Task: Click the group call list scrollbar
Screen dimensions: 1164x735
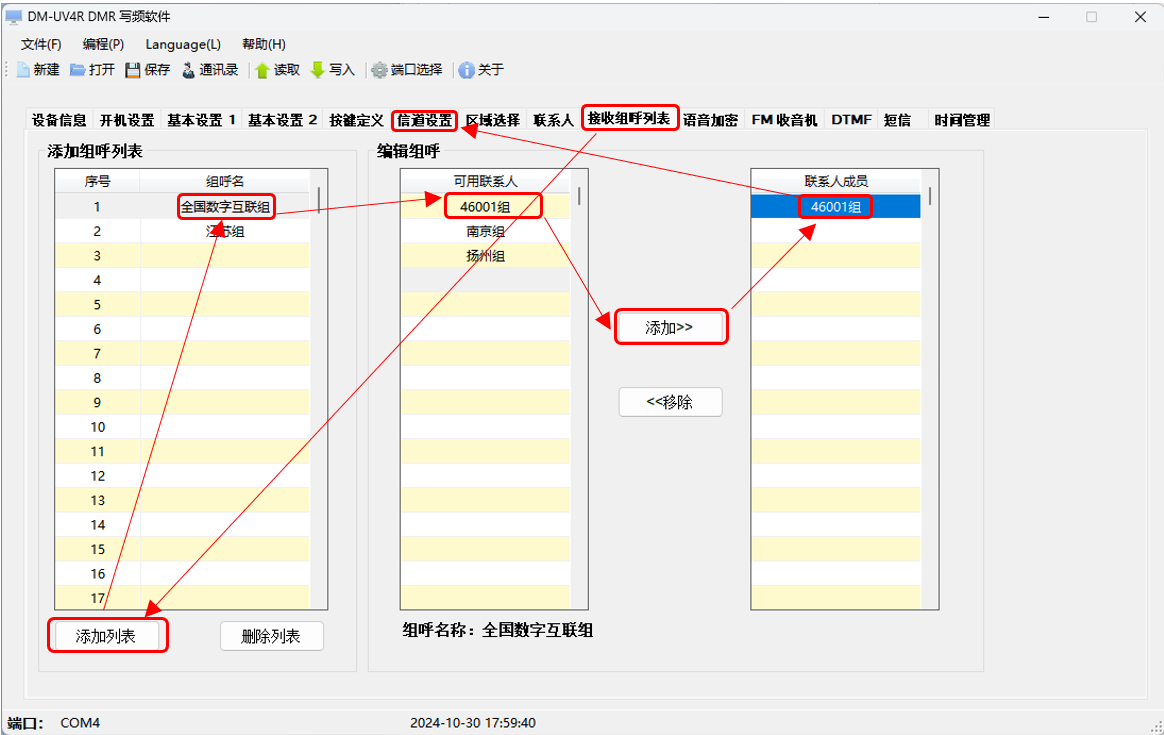Action: click(x=319, y=400)
